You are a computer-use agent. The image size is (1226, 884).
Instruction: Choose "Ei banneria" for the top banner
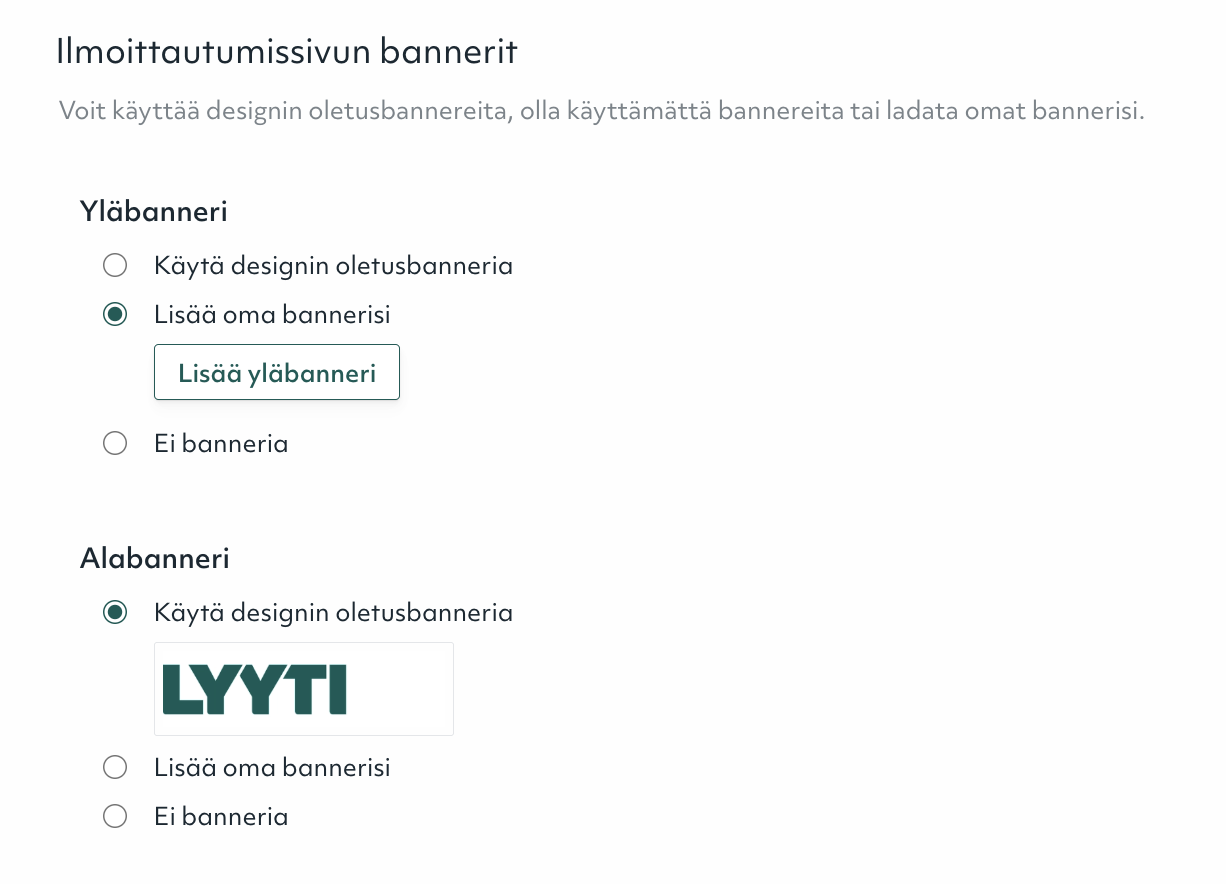[x=115, y=443]
